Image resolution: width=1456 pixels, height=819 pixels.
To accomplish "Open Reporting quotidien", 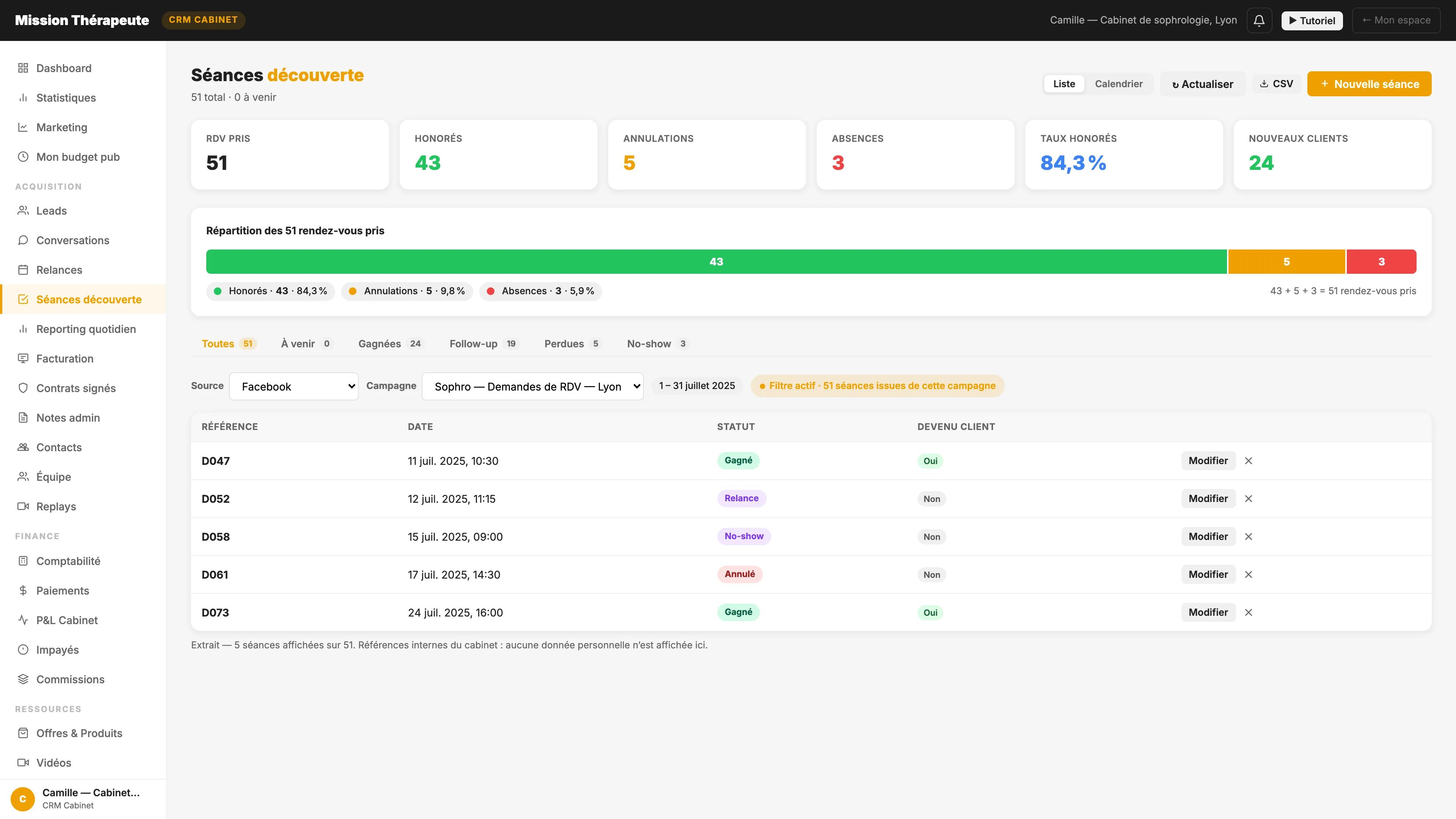I will 83,329.
